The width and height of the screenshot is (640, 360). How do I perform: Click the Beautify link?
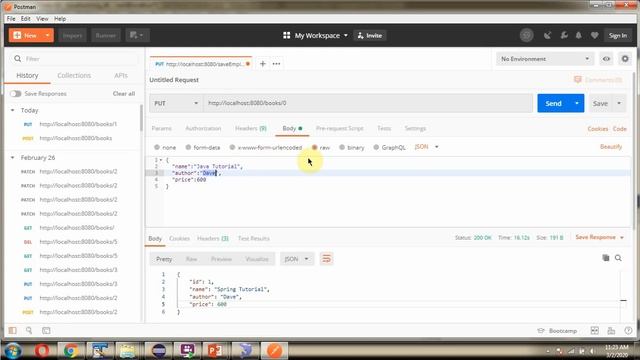(611, 147)
